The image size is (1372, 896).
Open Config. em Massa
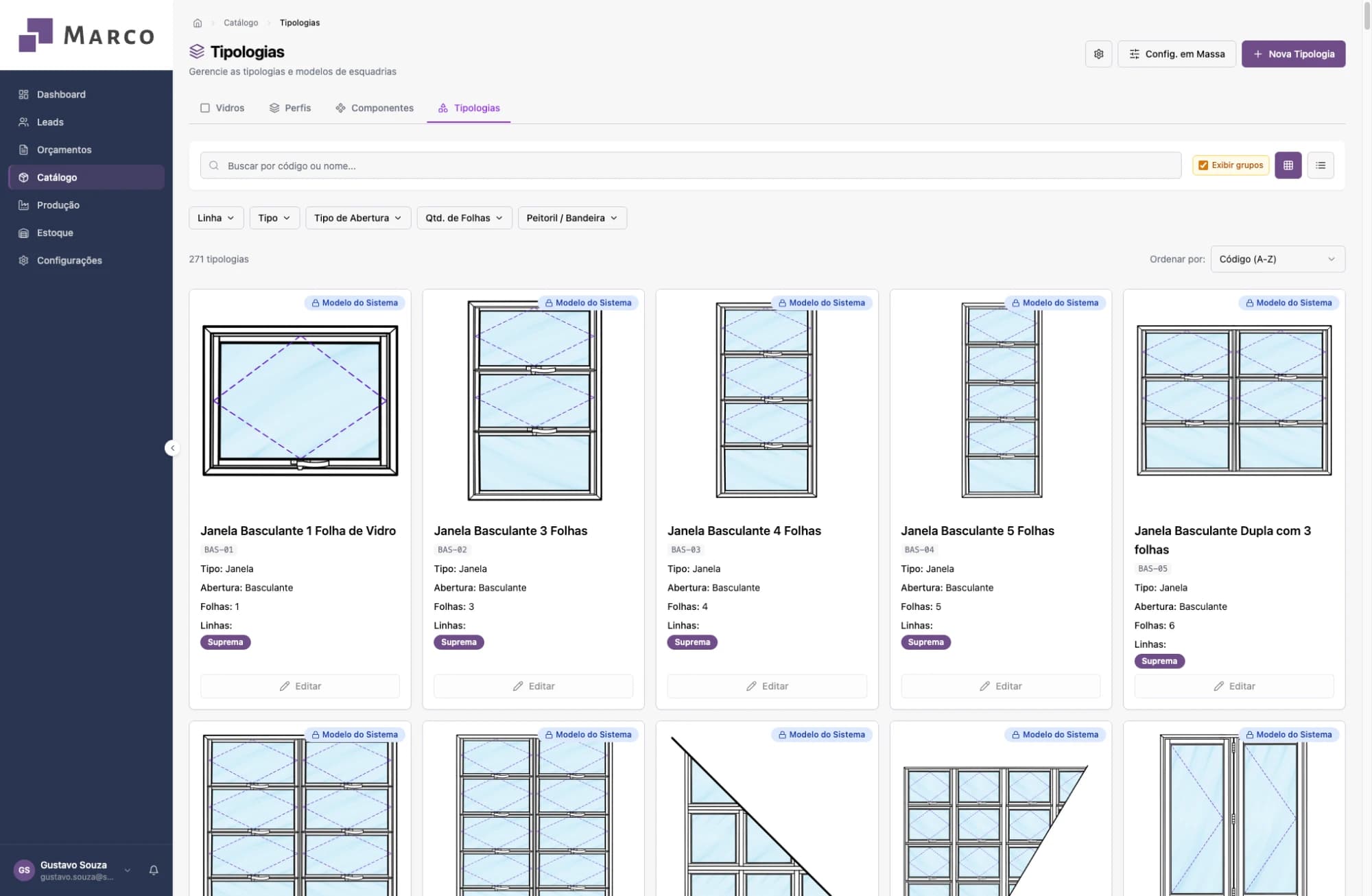1176,54
